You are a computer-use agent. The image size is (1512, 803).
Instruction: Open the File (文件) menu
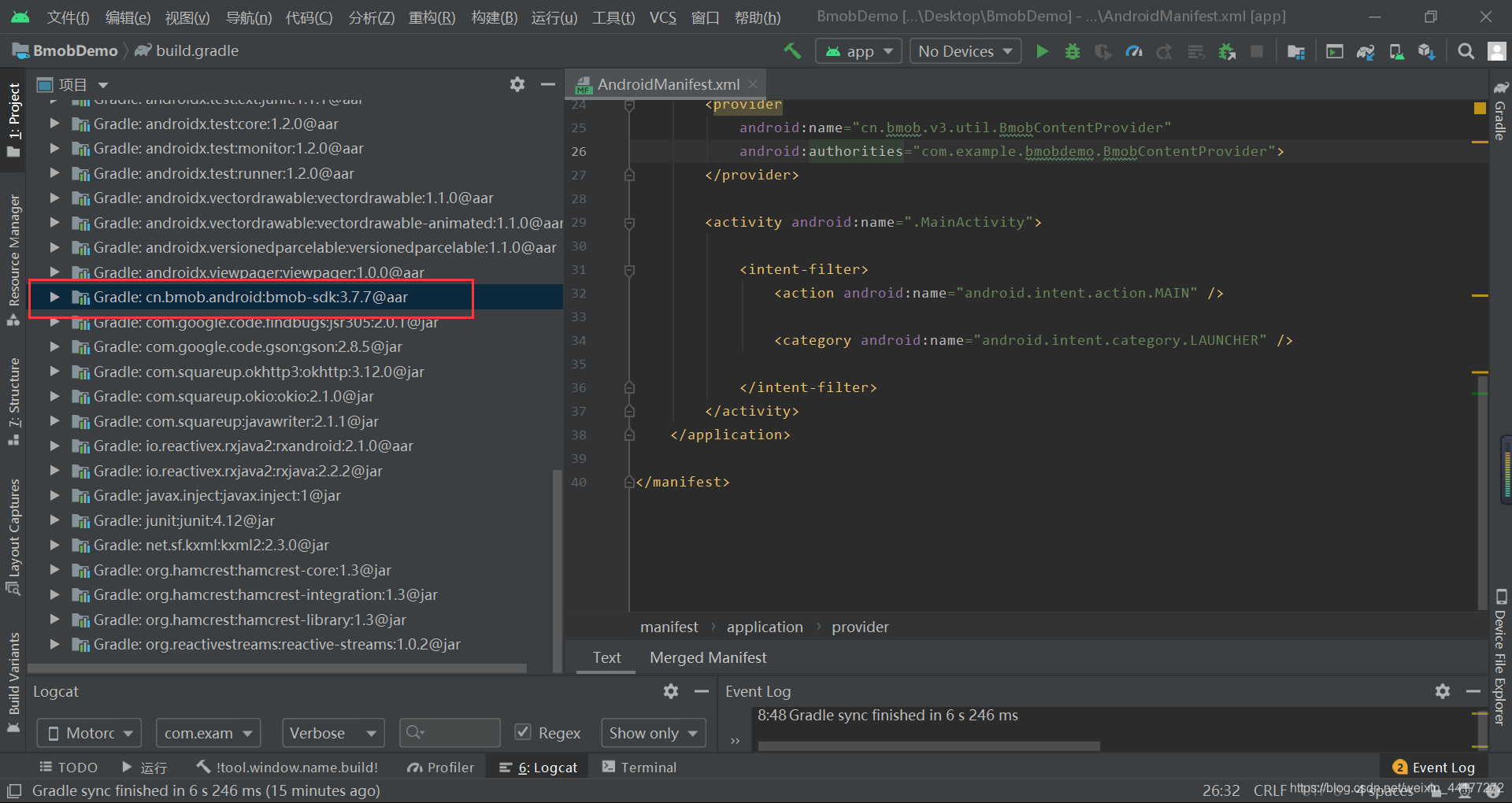68,17
